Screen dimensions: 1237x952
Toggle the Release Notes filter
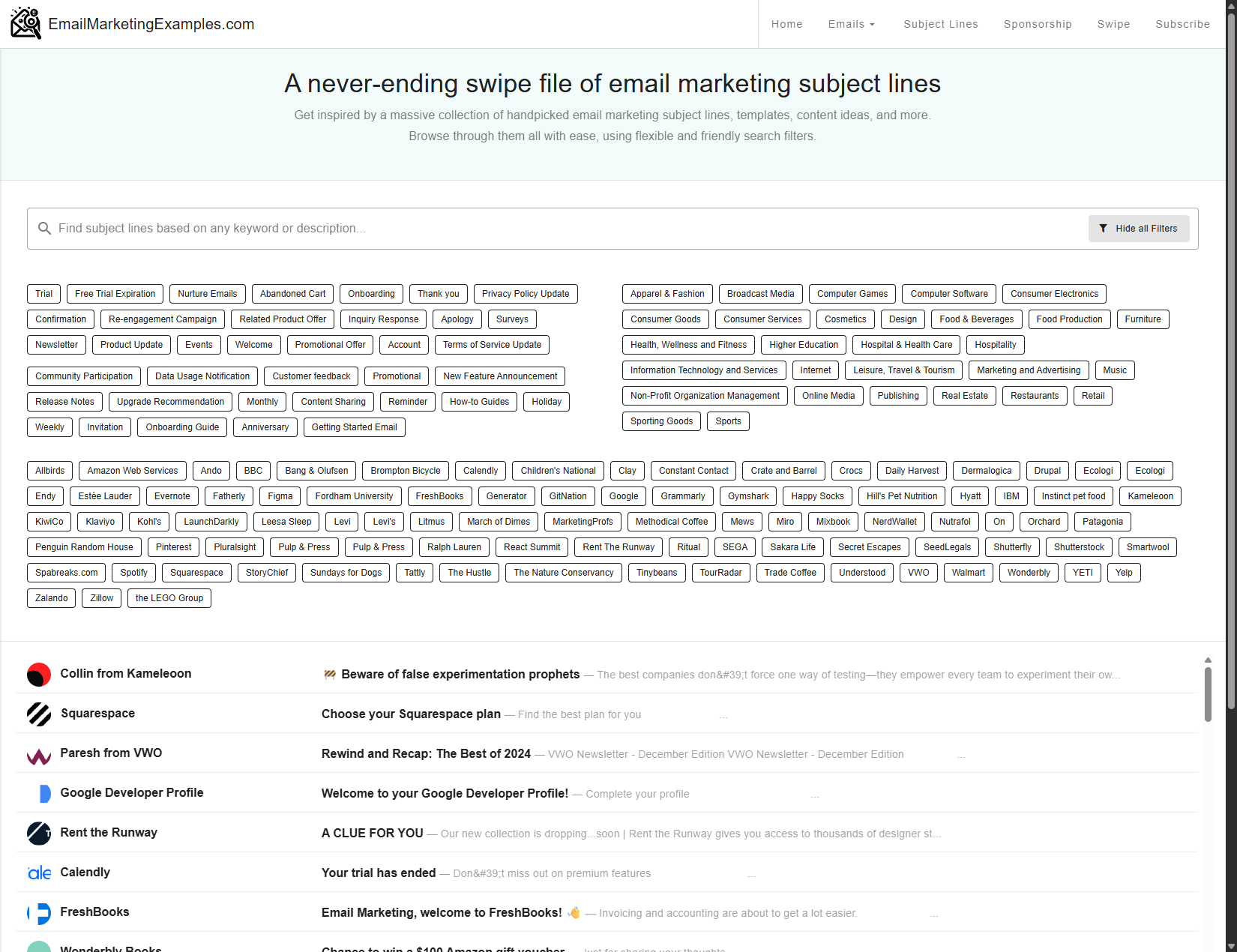(x=64, y=402)
